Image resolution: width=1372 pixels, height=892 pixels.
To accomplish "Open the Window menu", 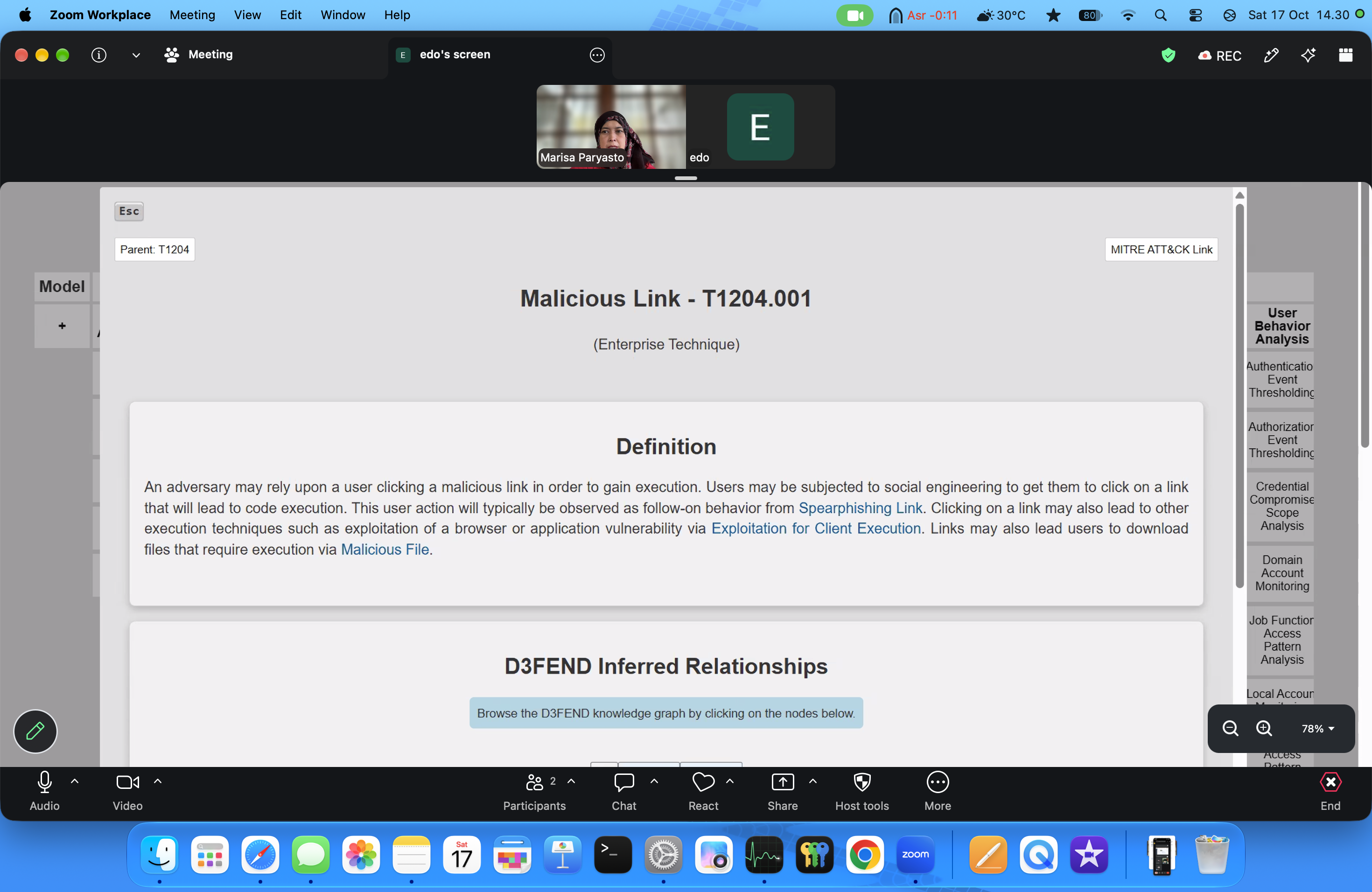I will tap(343, 15).
